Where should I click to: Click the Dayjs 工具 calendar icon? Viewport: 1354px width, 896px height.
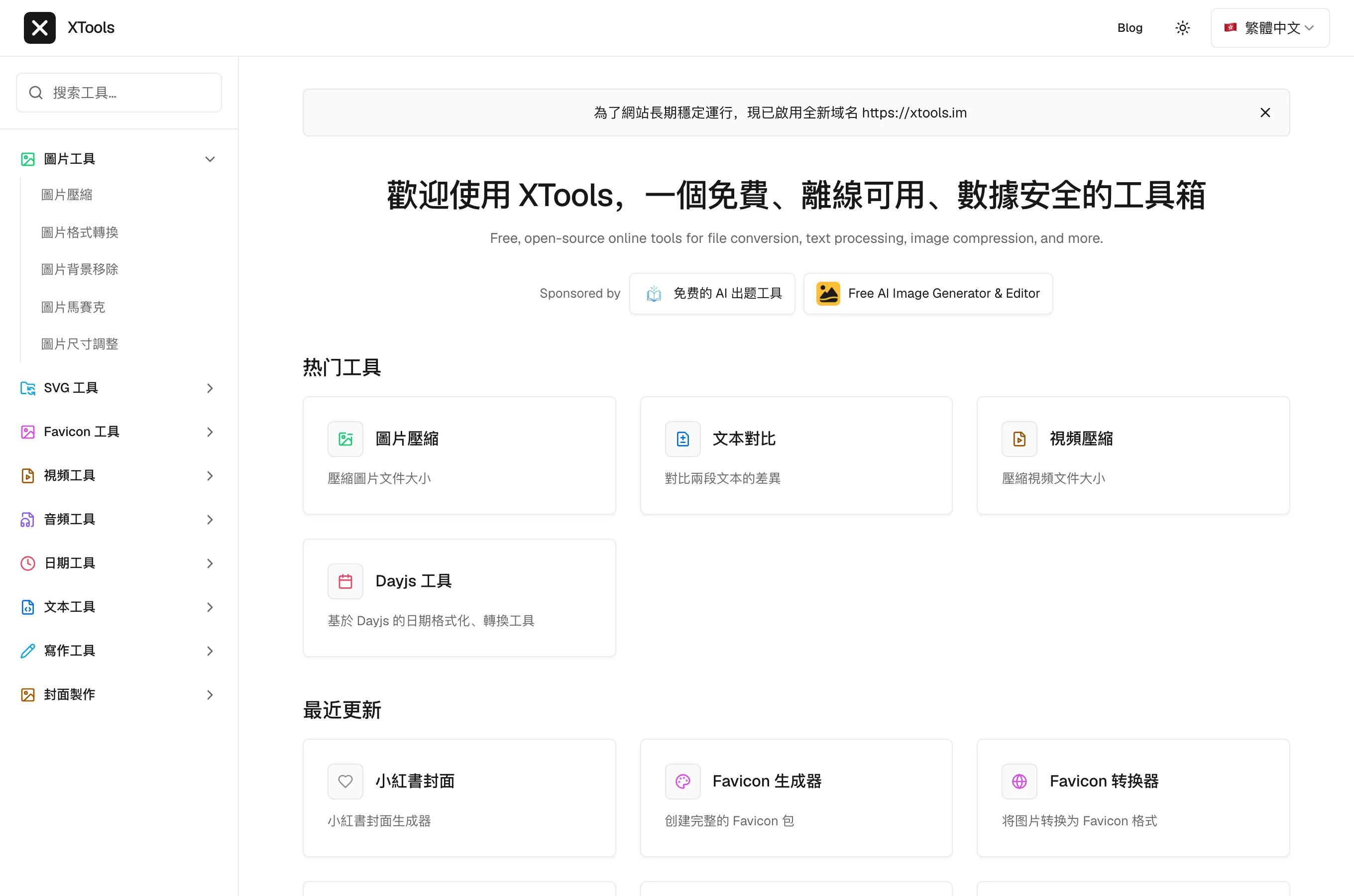(345, 581)
